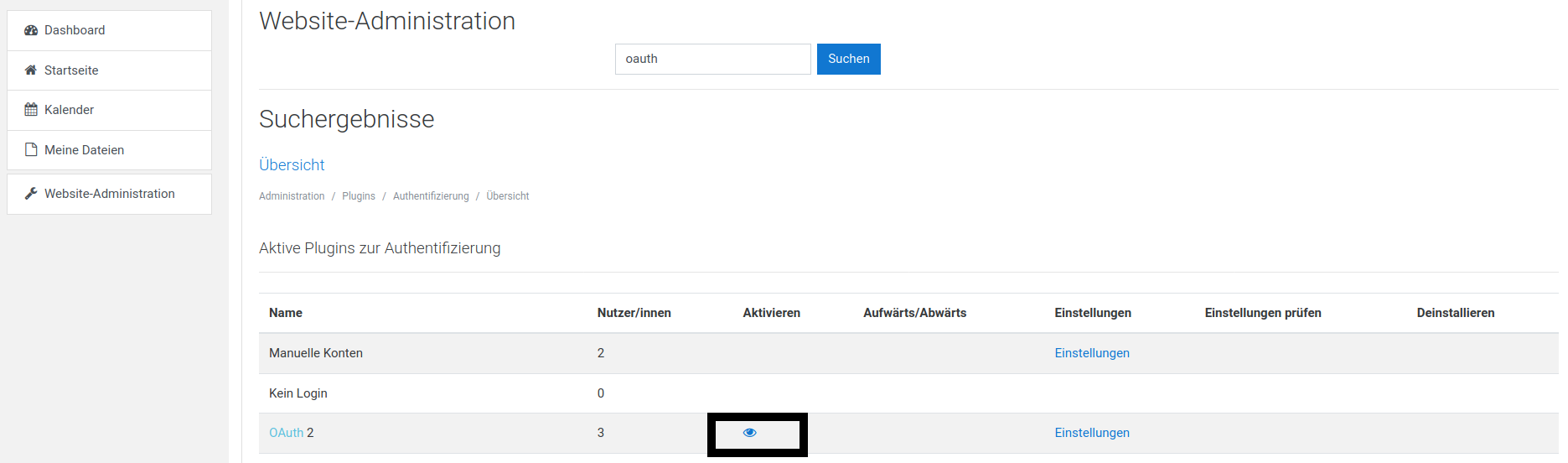1568x463 pixels.
Task: Open Meine Dateien in the sidebar
Action: (84, 150)
